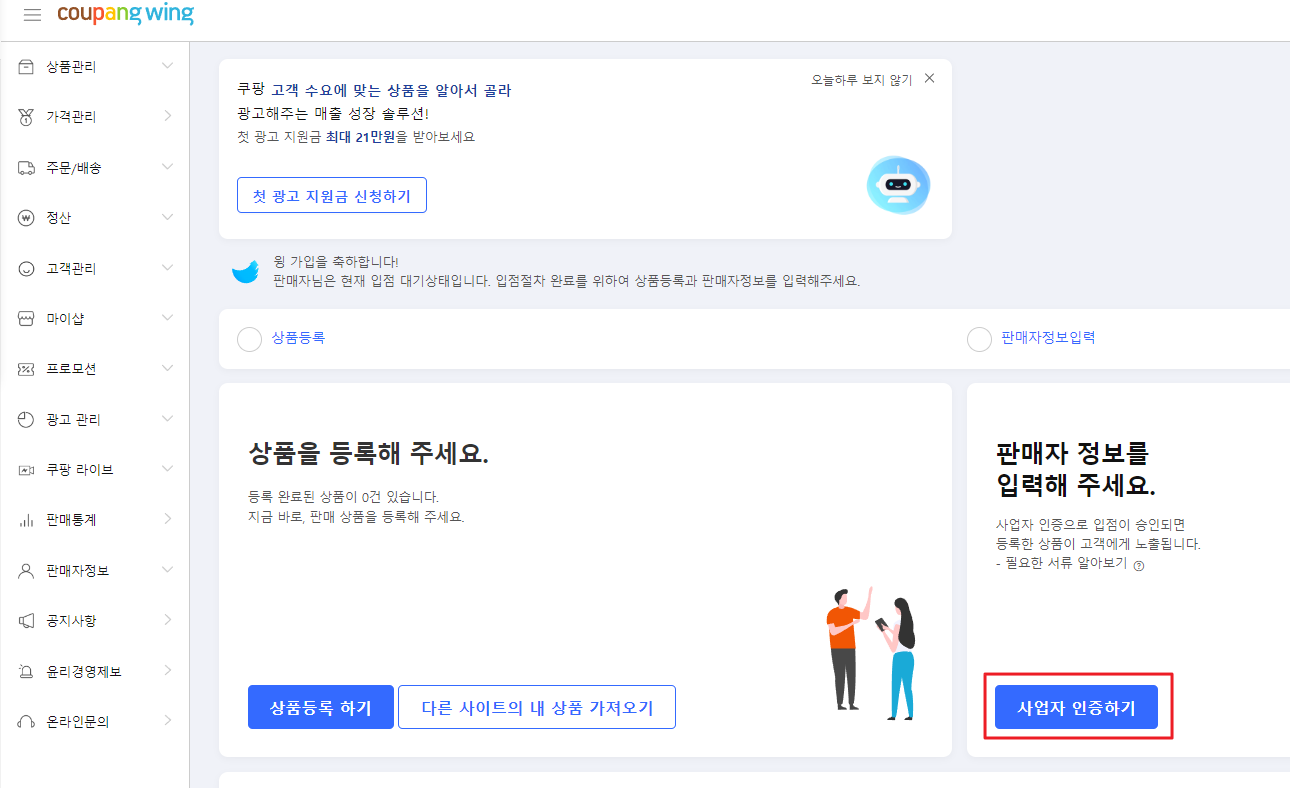Click the 윤리경영제보 siren icon
Screen dimensions: 1290x788
pos(27,671)
